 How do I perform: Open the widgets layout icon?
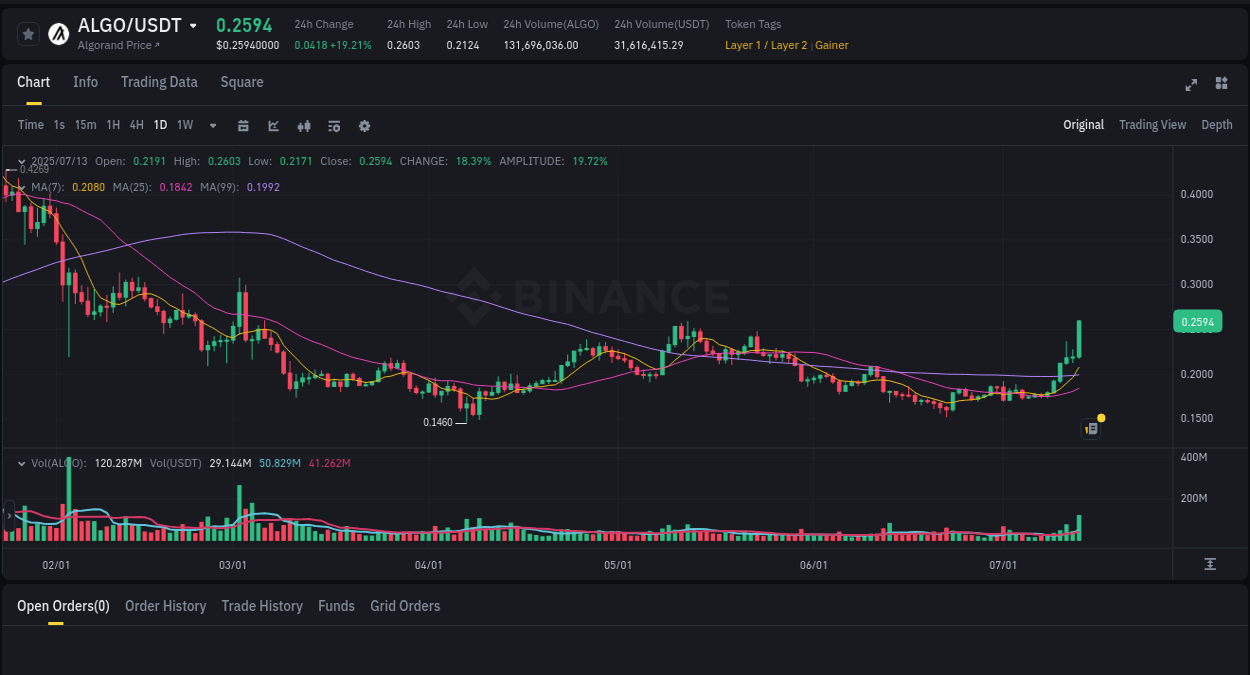coord(1221,85)
